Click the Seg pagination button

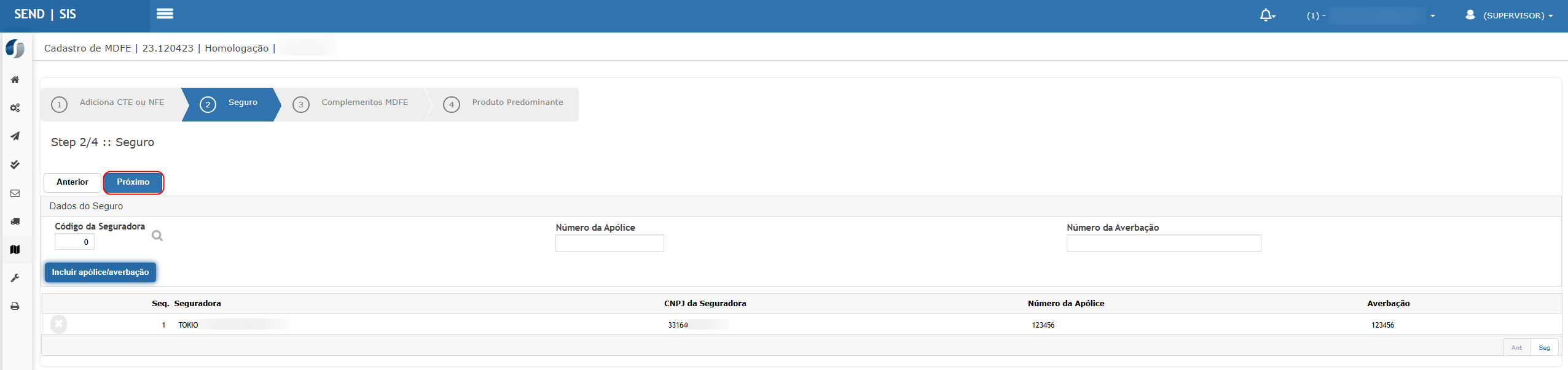pos(1544,347)
